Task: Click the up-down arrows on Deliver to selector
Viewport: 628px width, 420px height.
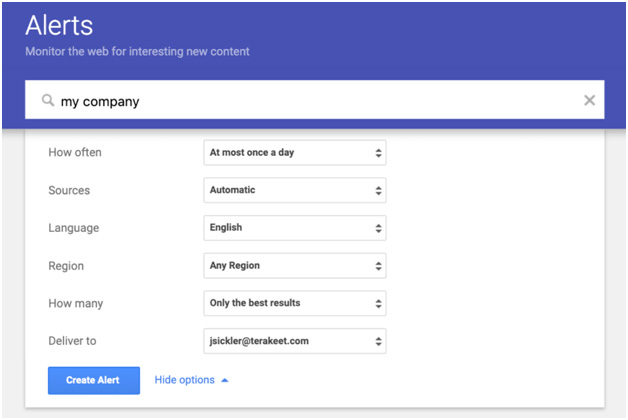Action: click(378, 341)
